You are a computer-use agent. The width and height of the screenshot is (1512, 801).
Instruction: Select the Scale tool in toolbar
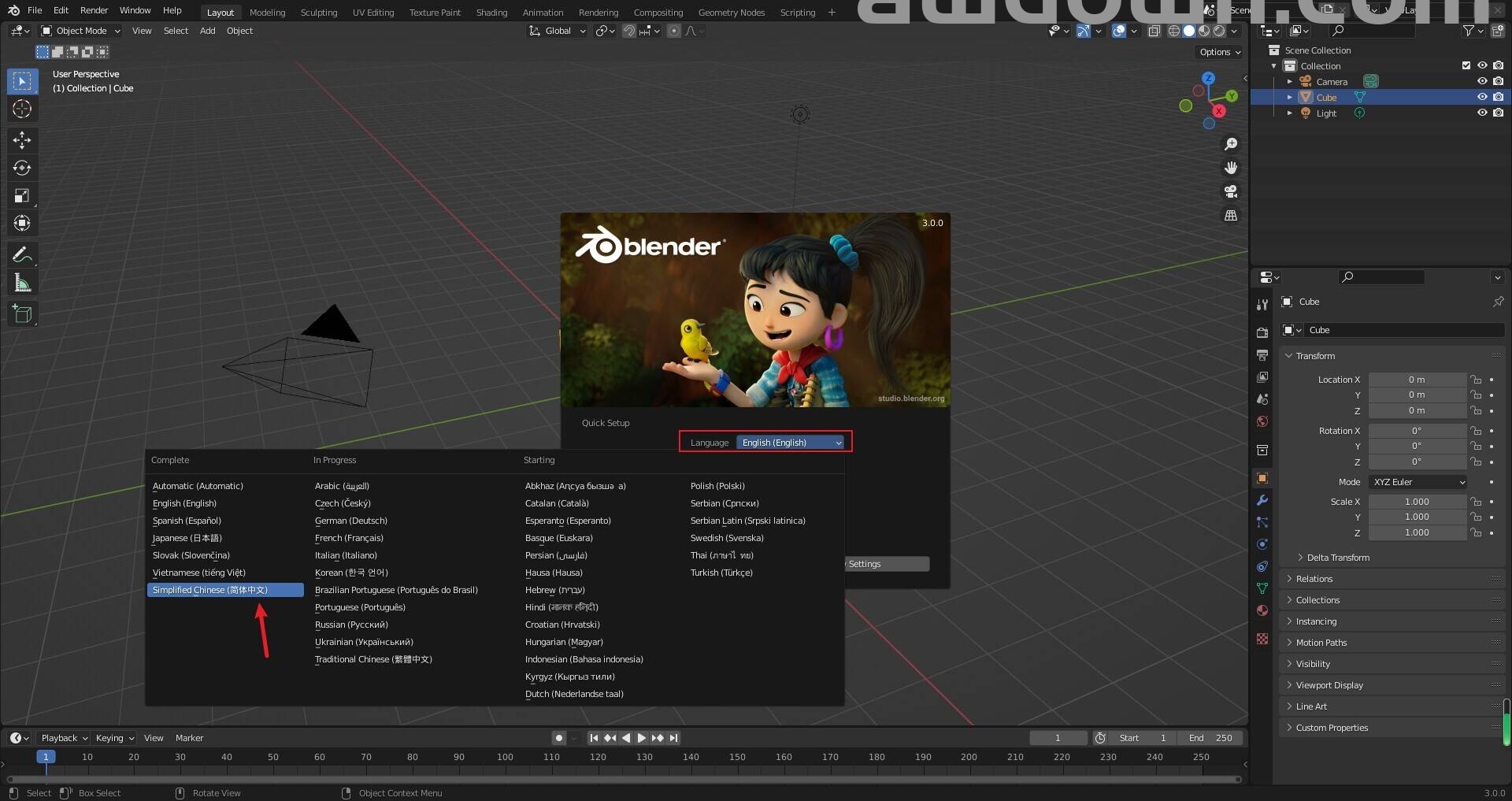point(22,195)
